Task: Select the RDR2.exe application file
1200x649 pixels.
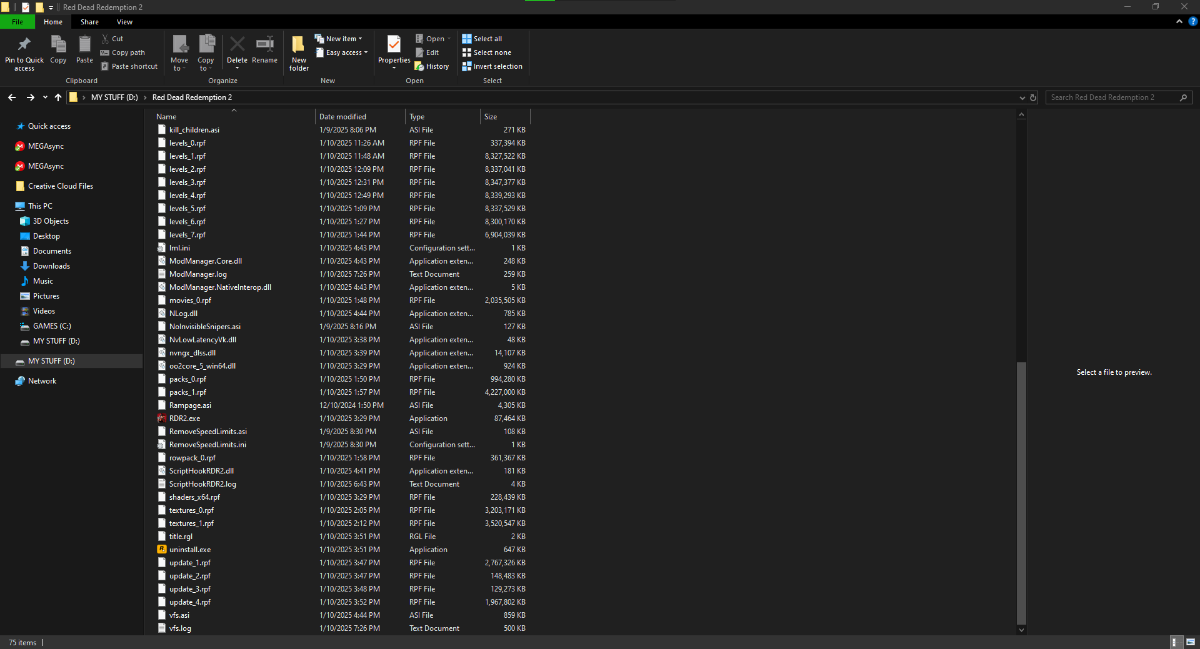Action: 185,418
